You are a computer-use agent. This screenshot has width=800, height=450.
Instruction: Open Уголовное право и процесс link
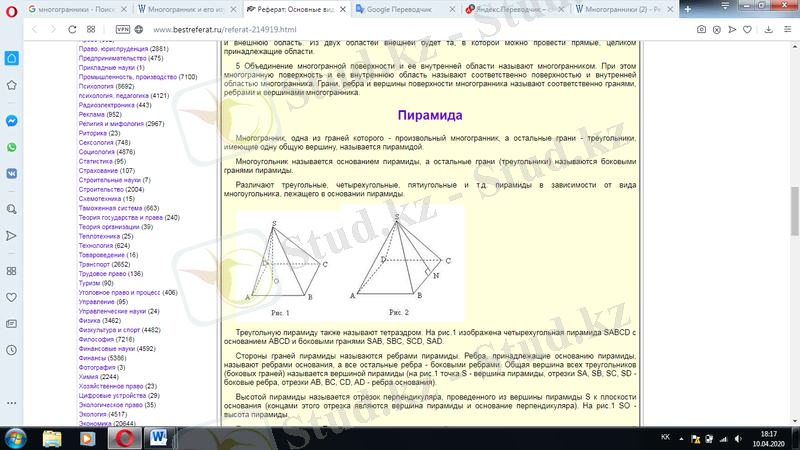pyautogui.click(x=119, y=293)
